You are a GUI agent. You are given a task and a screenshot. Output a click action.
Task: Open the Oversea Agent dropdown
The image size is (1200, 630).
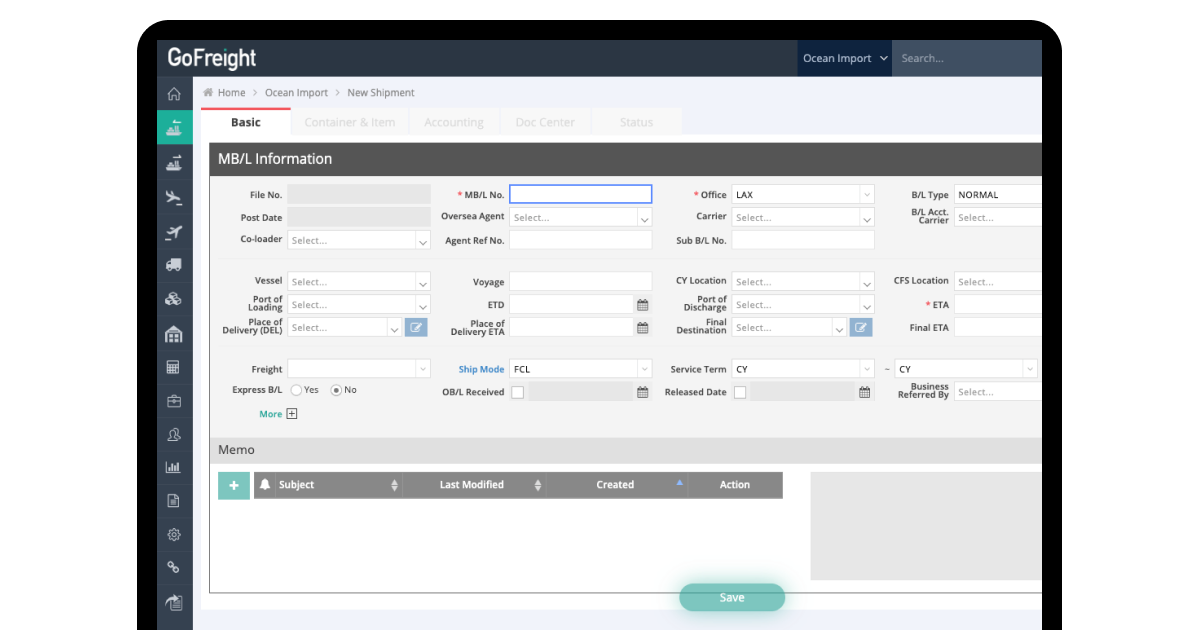pos(581,217)
